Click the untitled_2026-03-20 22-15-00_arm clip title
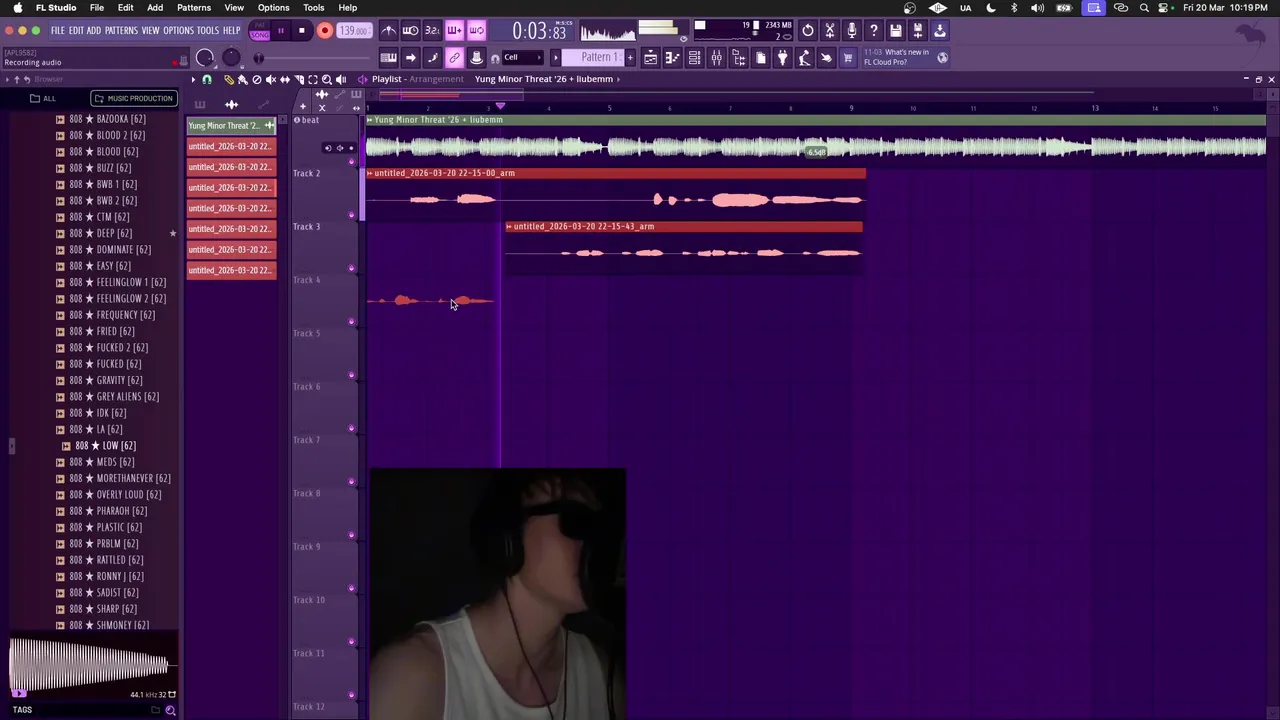The width and height of the screenshot is (1280, 720). 444,173
